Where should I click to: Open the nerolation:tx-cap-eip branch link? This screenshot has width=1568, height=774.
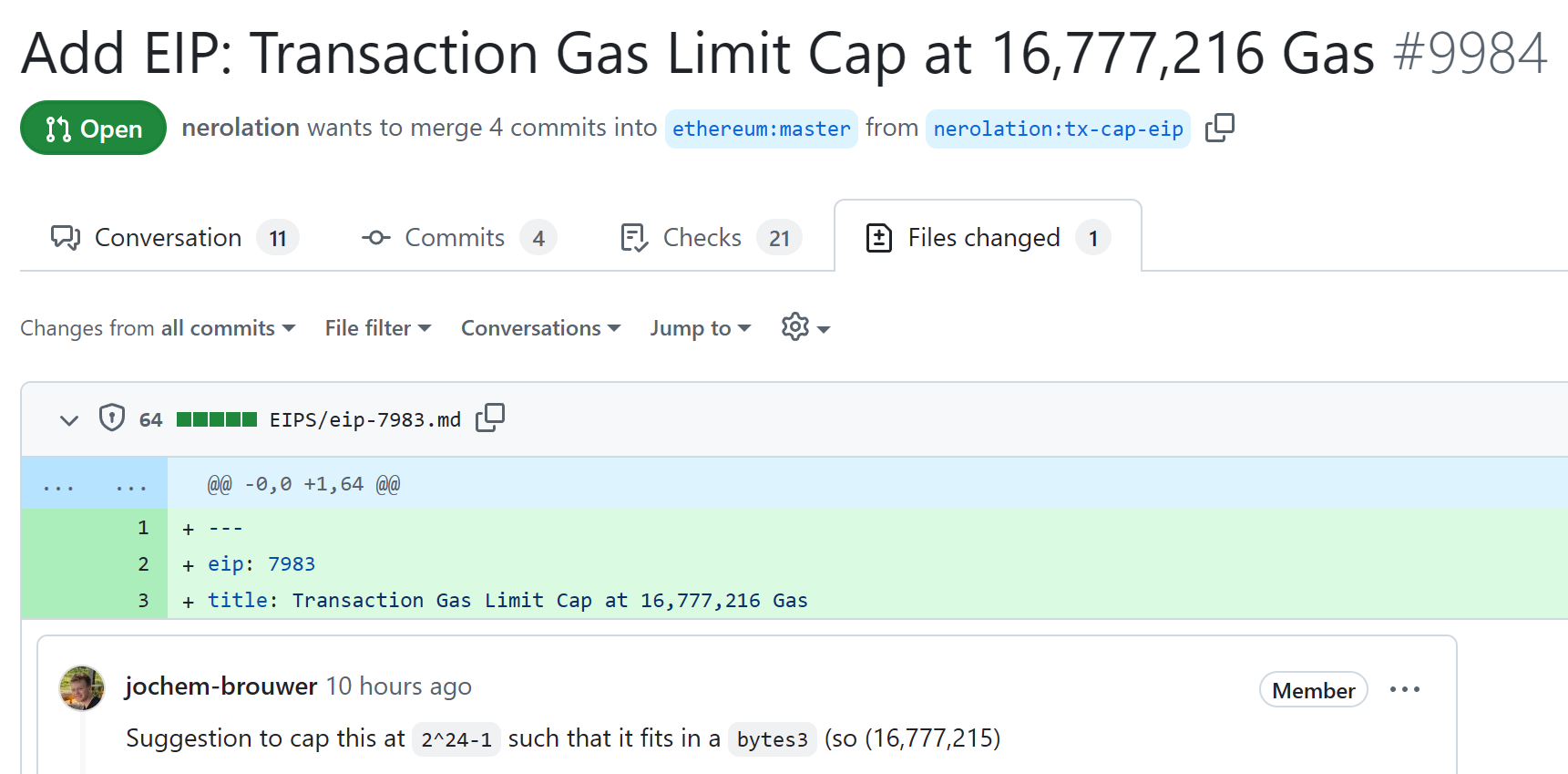point(1058,129)
